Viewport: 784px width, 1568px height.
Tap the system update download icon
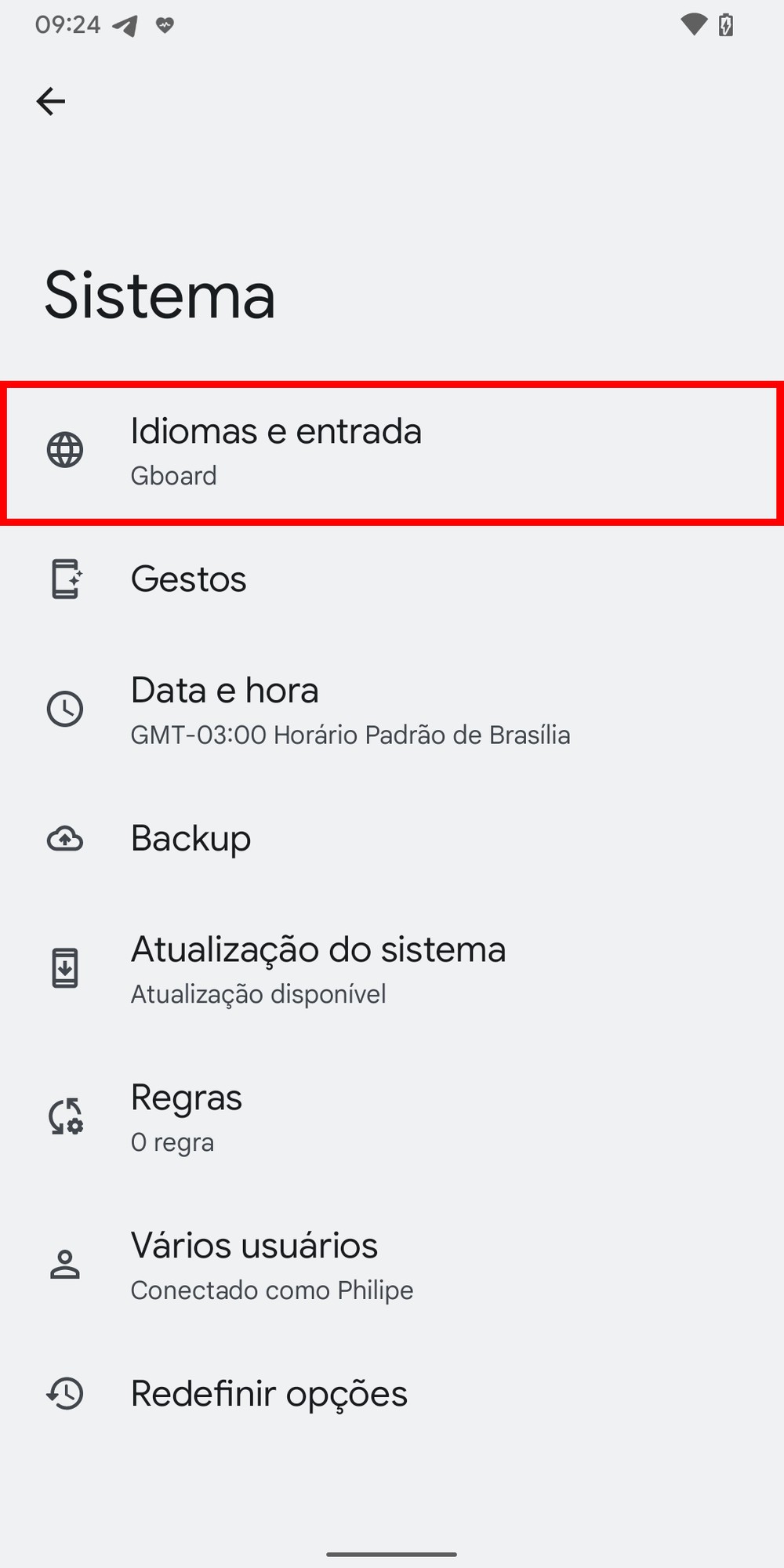[65, 967]
